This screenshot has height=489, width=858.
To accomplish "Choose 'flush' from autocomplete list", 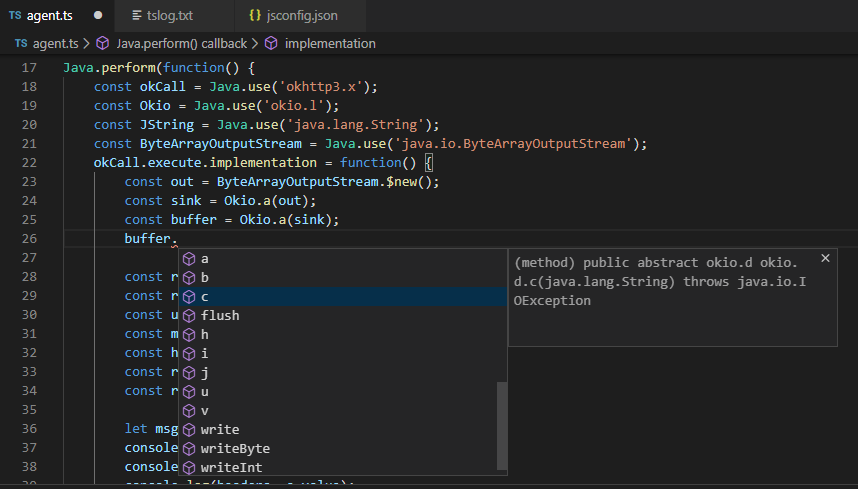I will coord(343,316).
